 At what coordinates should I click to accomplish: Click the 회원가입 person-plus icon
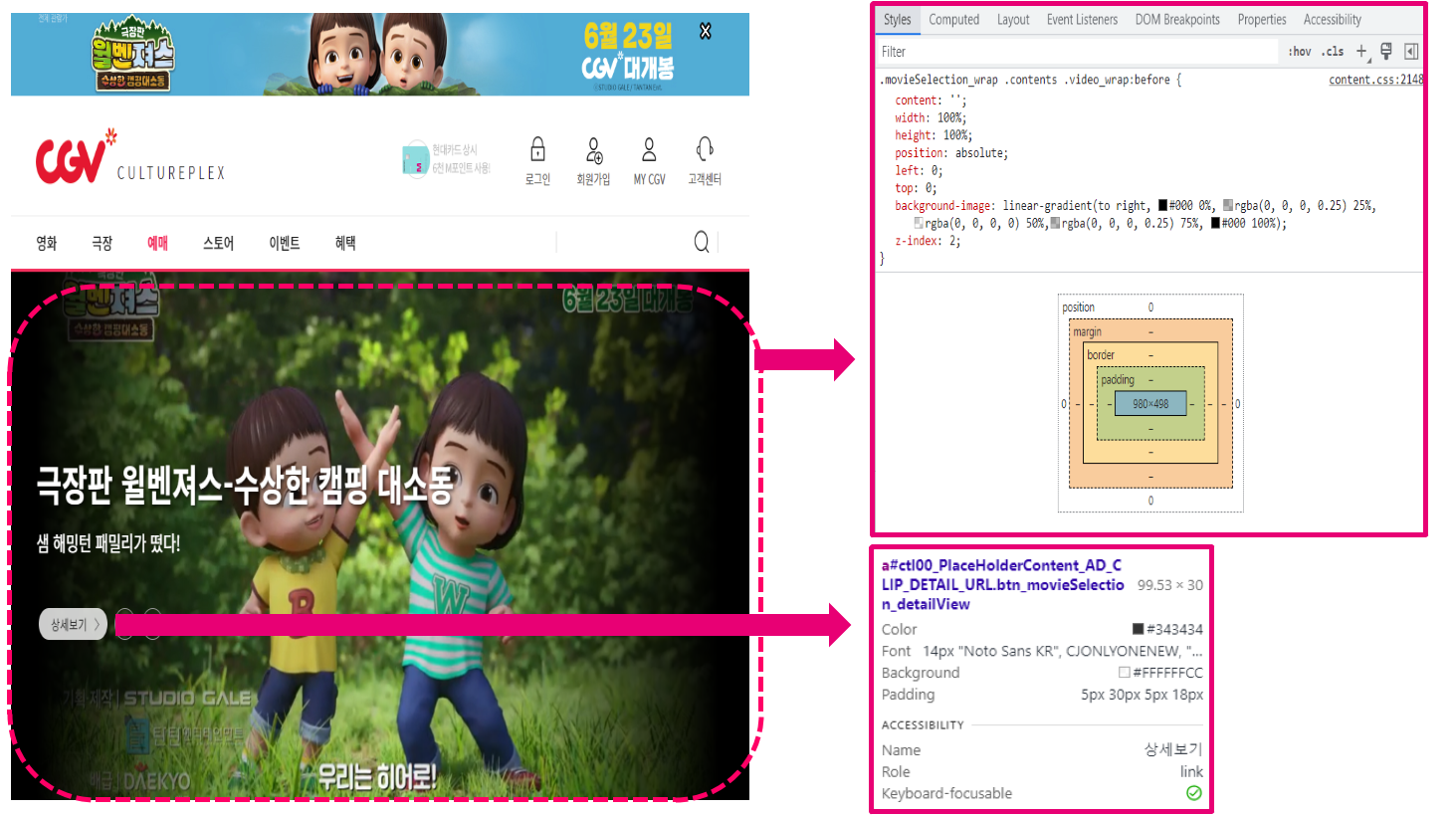pos(594,150)
